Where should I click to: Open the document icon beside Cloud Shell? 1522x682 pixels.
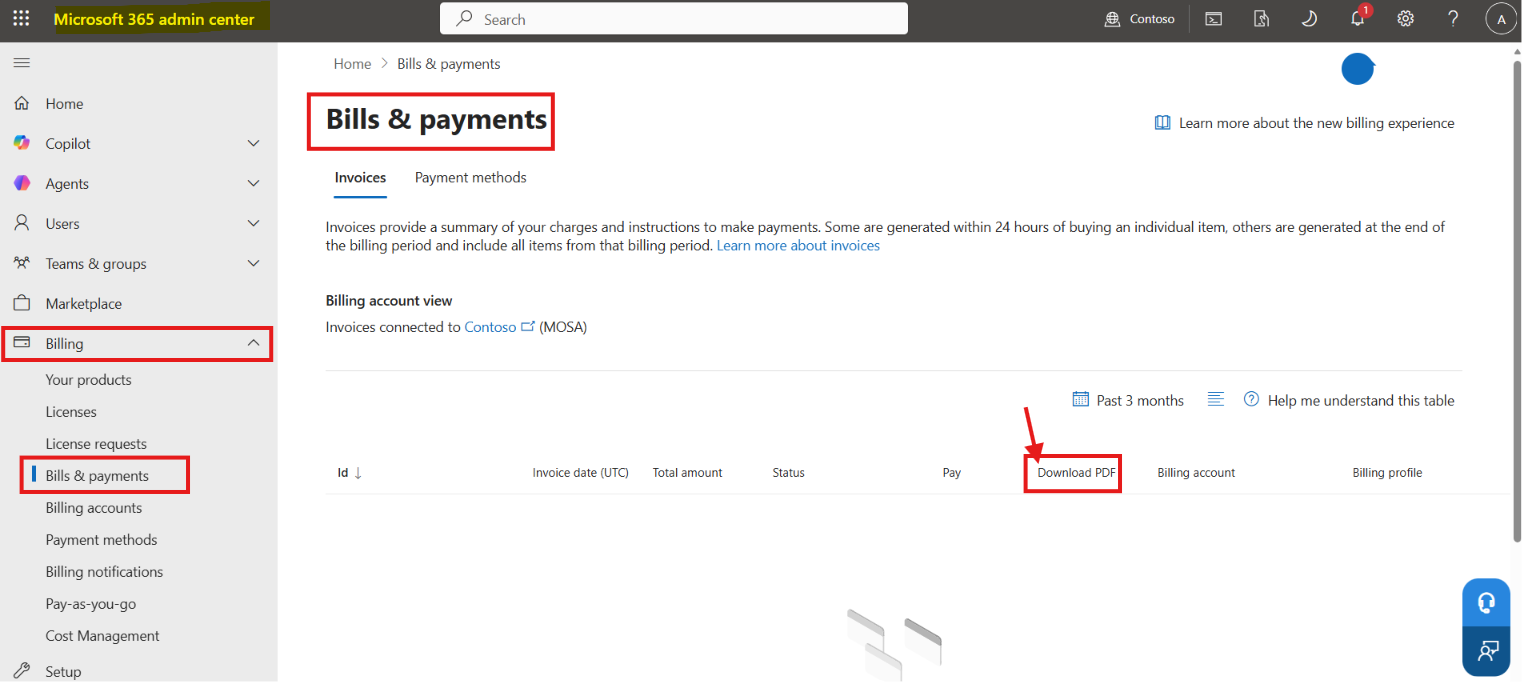(1261, 19)
